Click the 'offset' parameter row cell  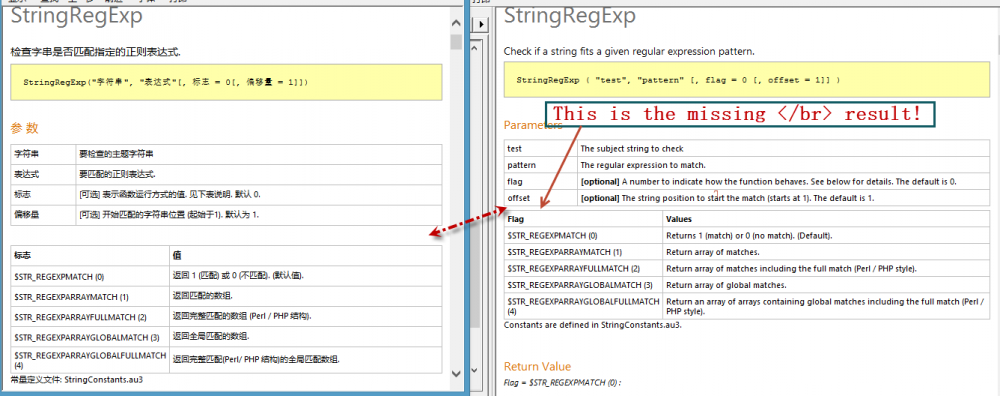[x=540, y=198]
